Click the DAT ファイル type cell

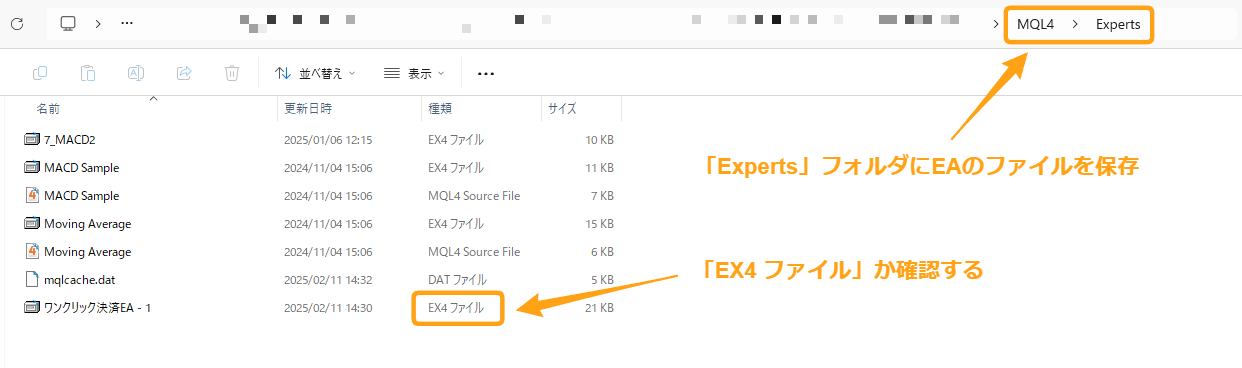[457, 280]
